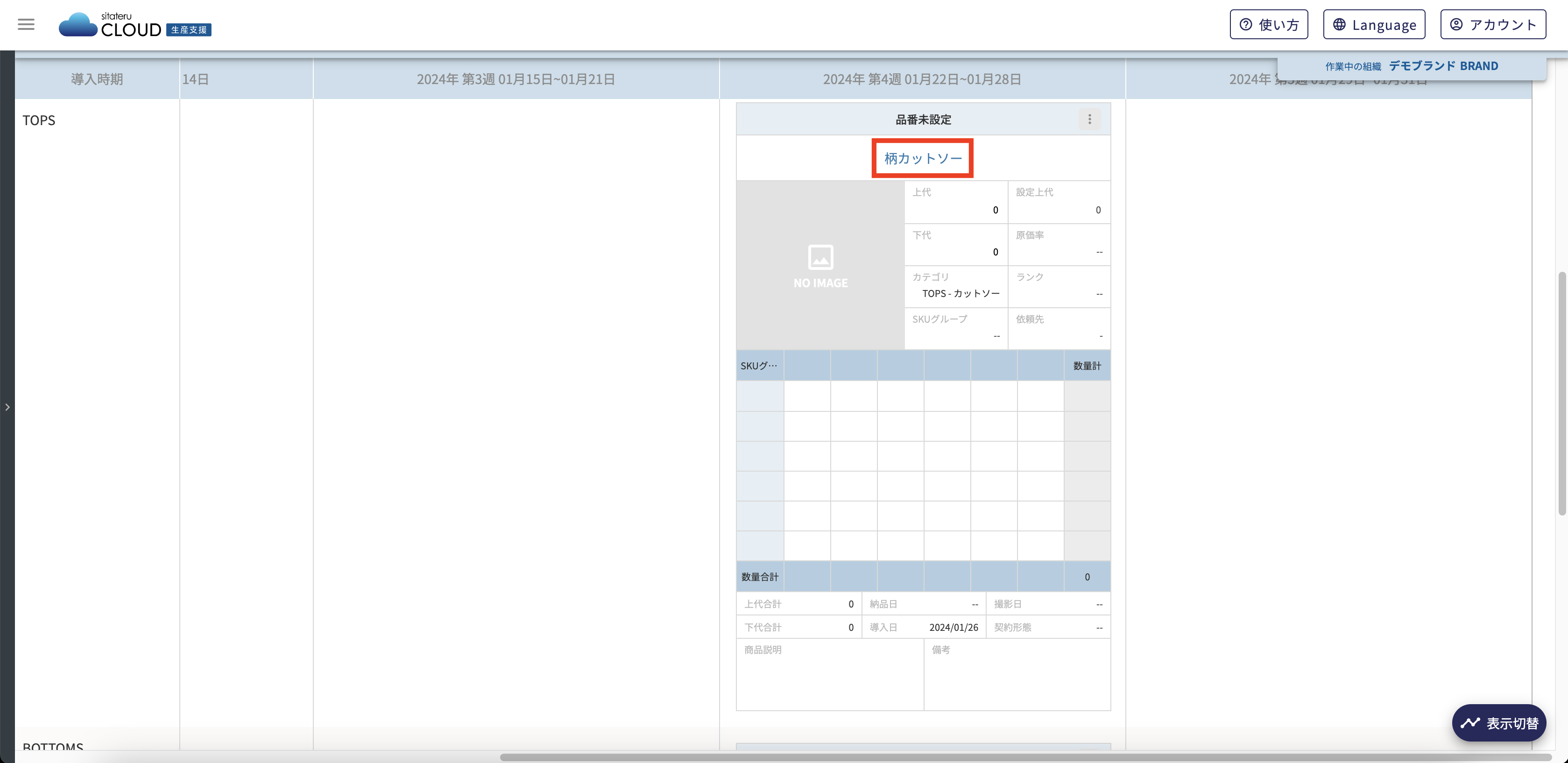Click the 備考 text area
1568x763 pixels.
tap(1017, 675)
